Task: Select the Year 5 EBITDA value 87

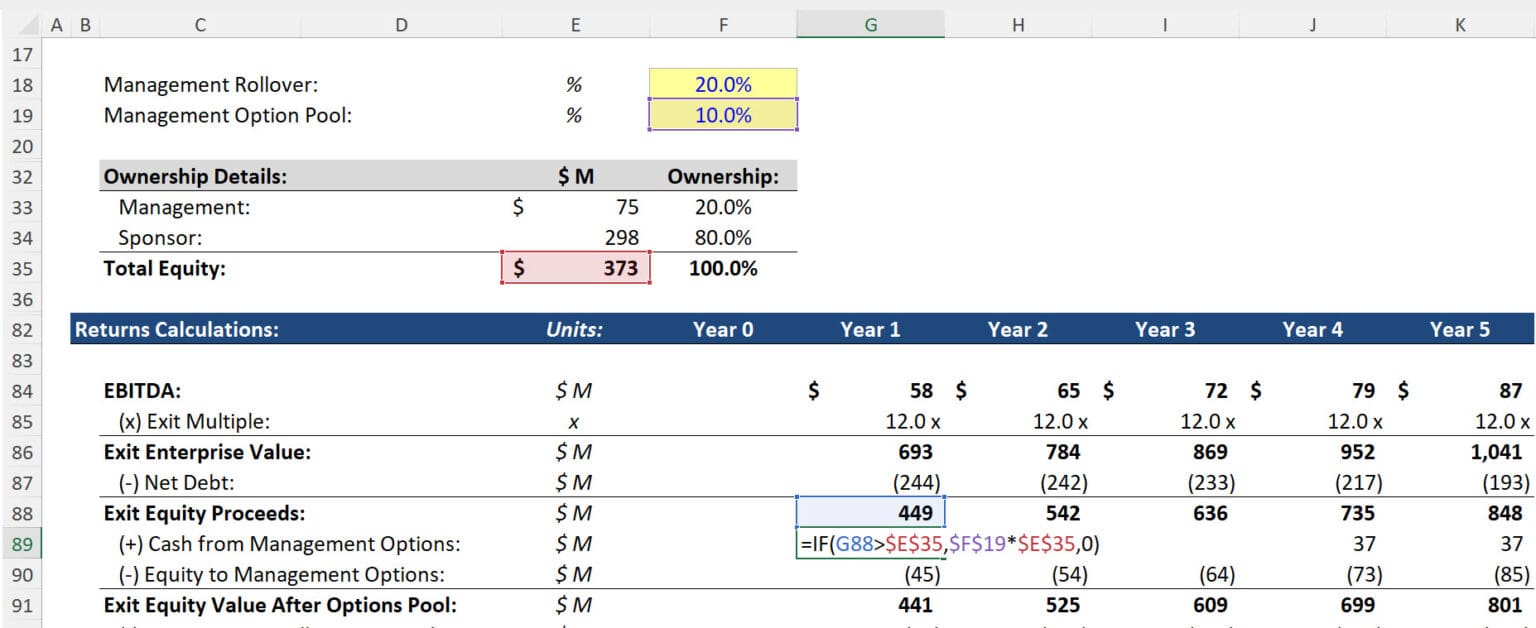Action: click(x=1459, y=390)
